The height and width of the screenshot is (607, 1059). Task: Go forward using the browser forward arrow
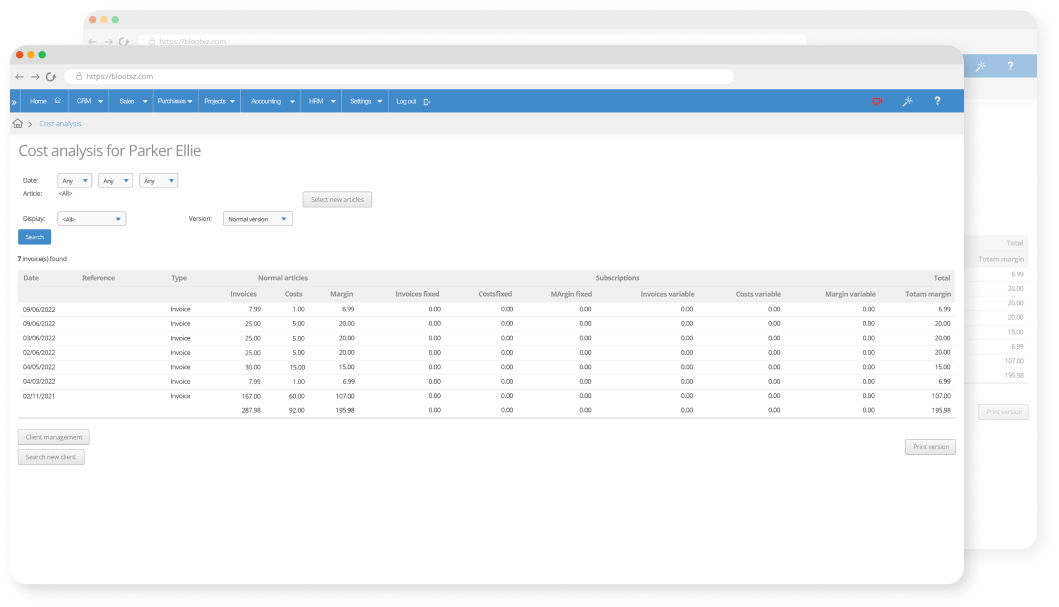(x=34, y=76)
